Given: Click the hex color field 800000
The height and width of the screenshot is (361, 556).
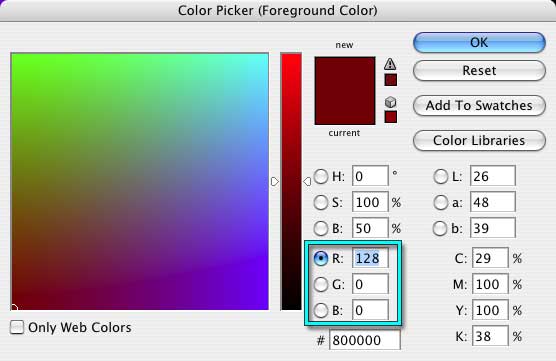Looking at the screenshot, I should [x=365, y=340].
